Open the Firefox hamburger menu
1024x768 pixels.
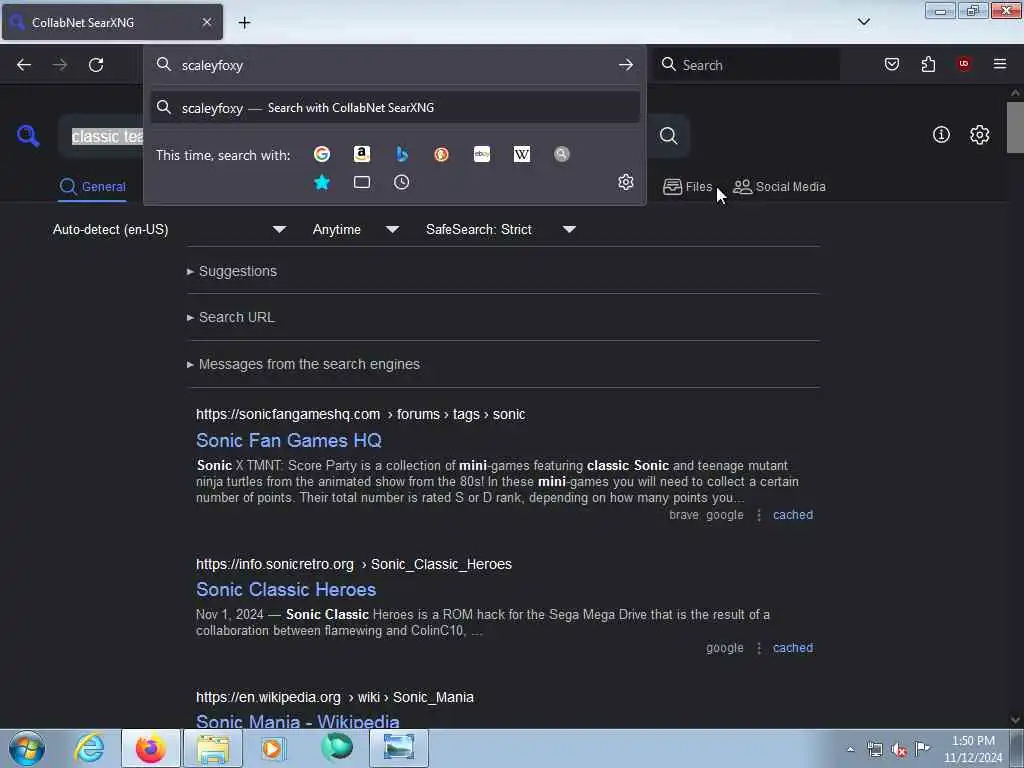tap(1000, 64)
